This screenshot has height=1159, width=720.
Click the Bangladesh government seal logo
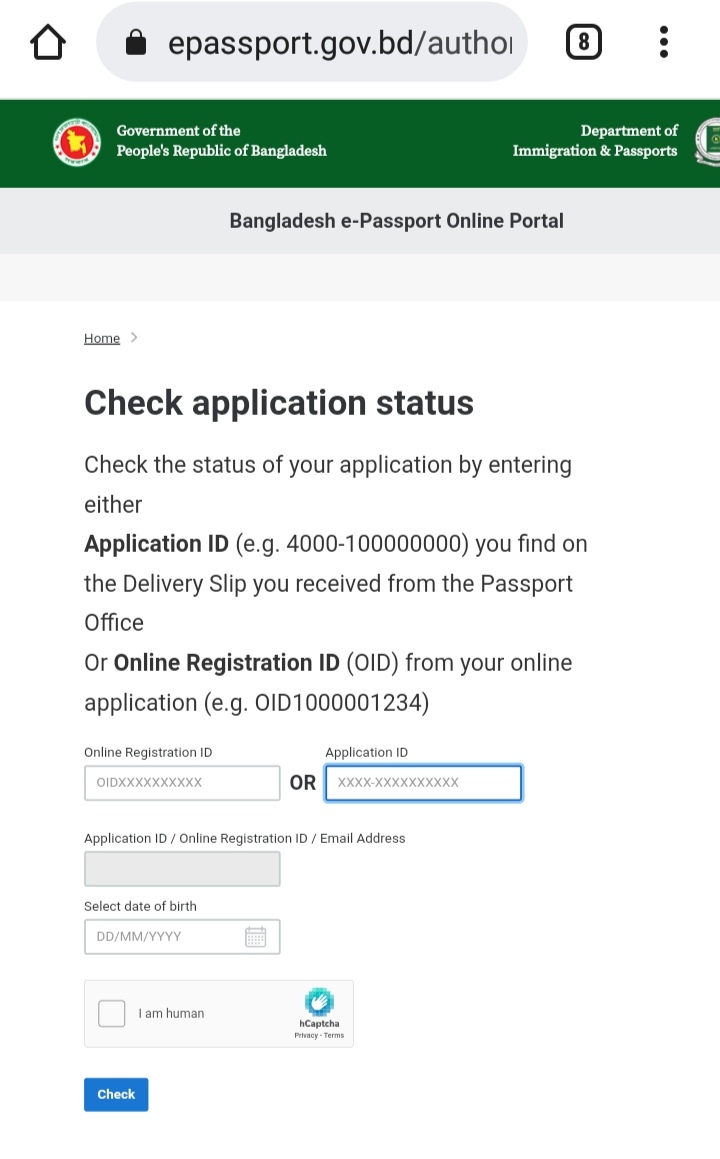coord(77,142)
